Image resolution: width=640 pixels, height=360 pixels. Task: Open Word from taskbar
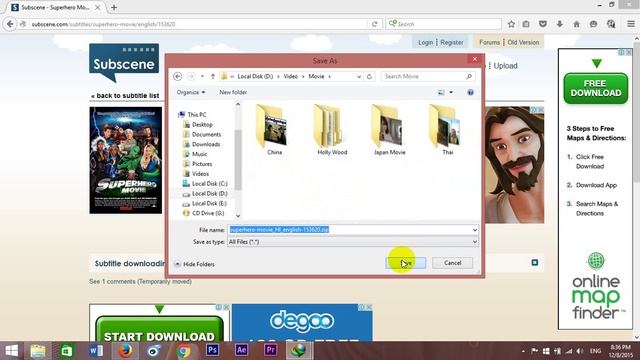tap(96, 351)
